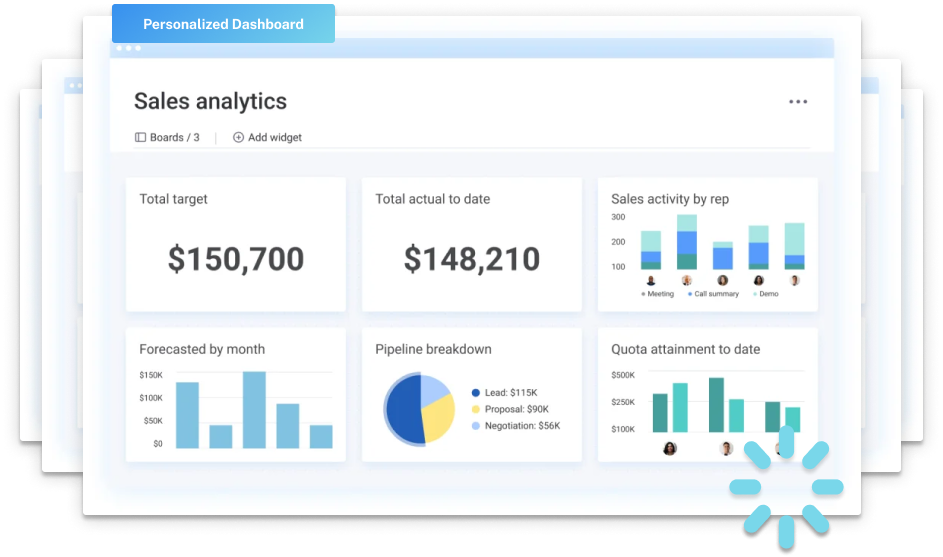Expand the Boards / 3 selector

coord(174,138)
